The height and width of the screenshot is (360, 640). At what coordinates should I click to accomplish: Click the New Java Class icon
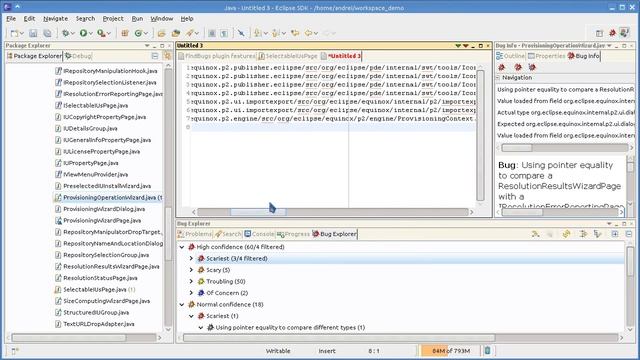point(138,33)
